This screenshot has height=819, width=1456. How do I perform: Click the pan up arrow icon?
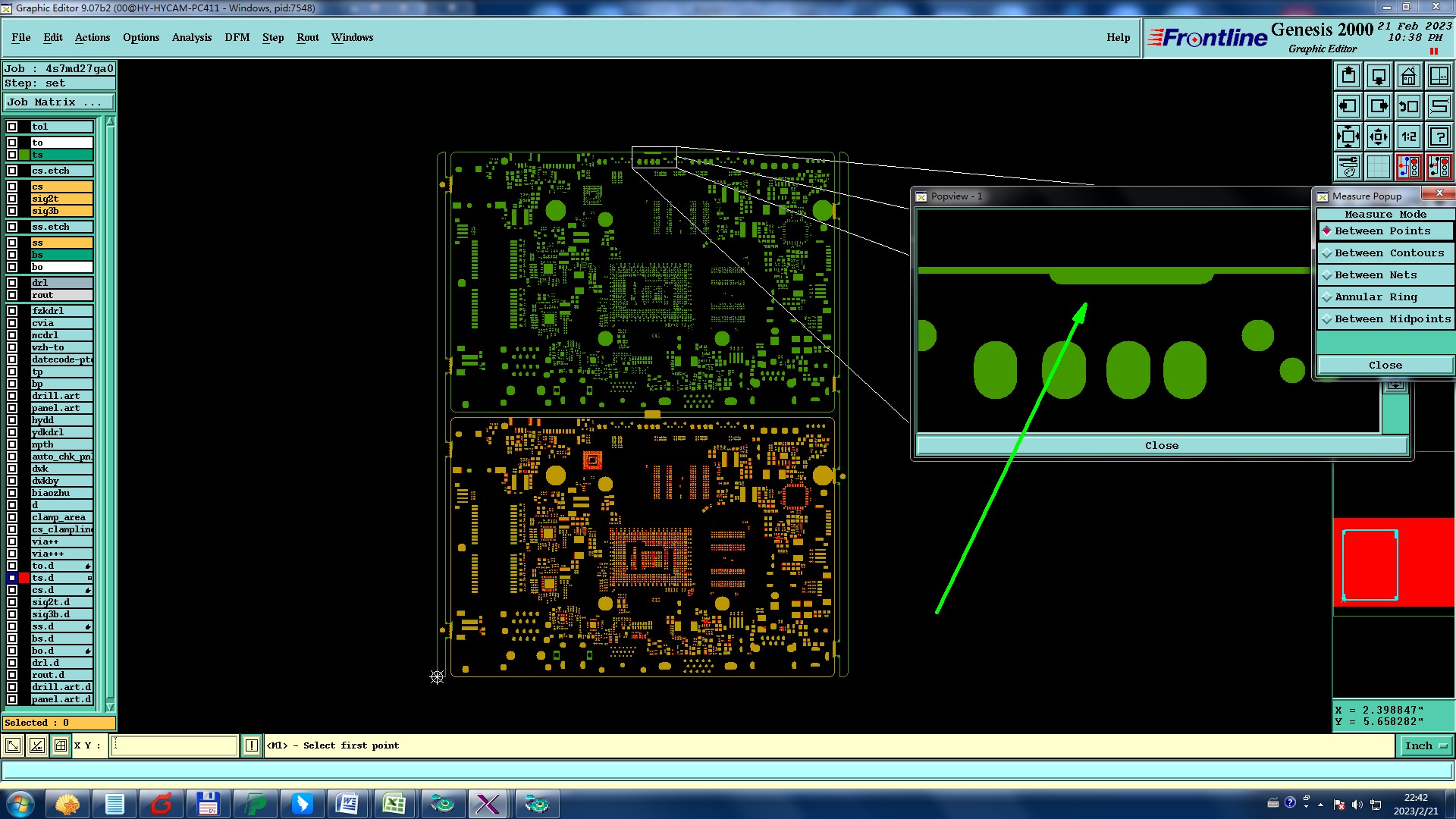click(x=1348, y=76)
